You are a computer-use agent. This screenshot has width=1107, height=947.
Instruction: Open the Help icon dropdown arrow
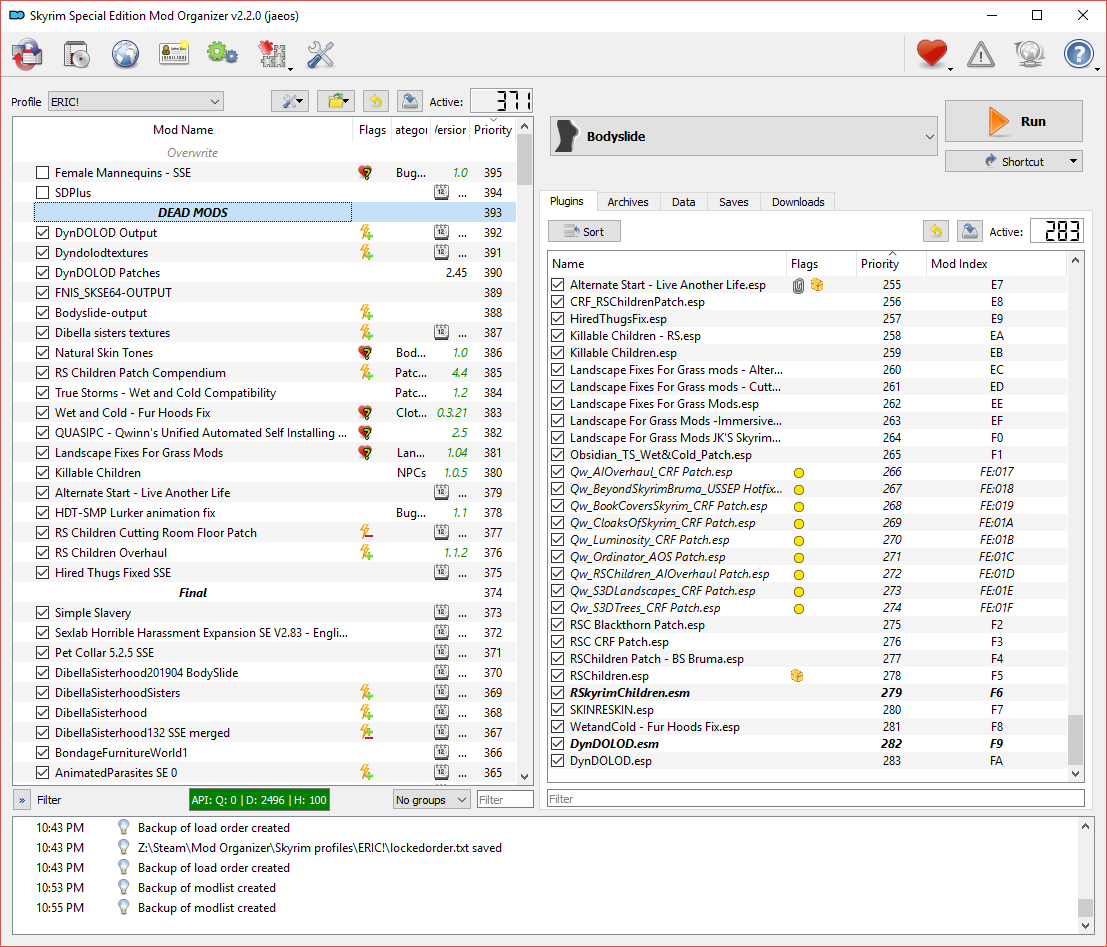pos(1096,69)
